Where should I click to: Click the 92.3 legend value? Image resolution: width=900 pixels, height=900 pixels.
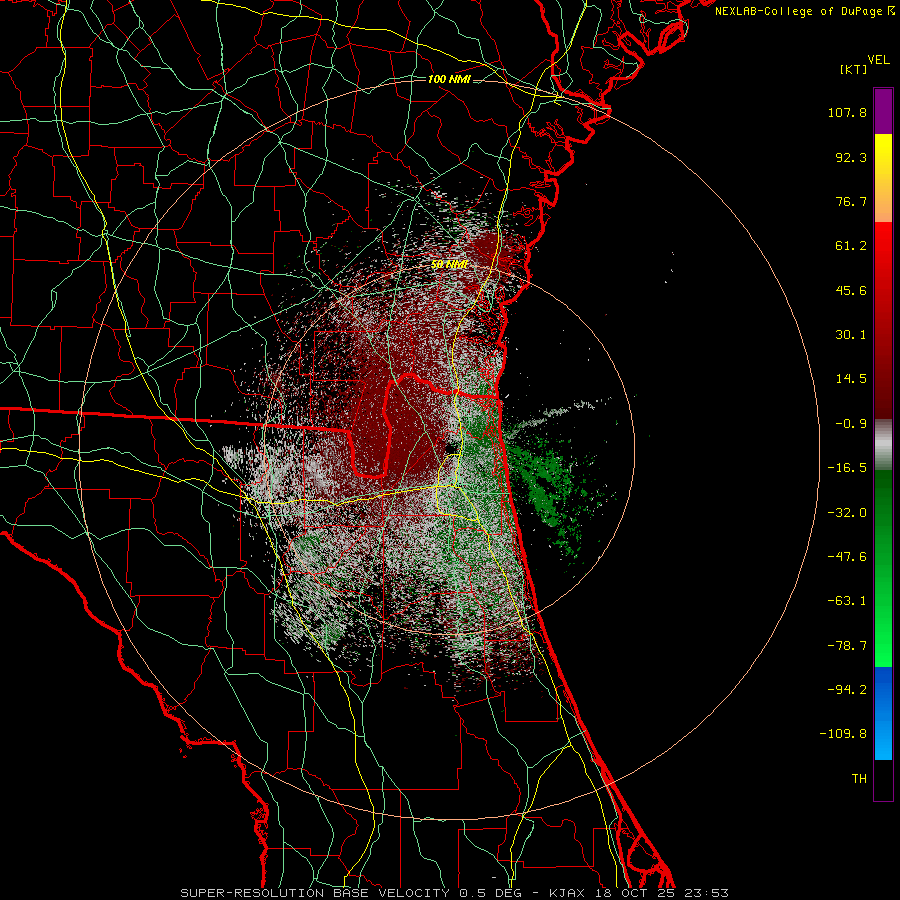851,157
